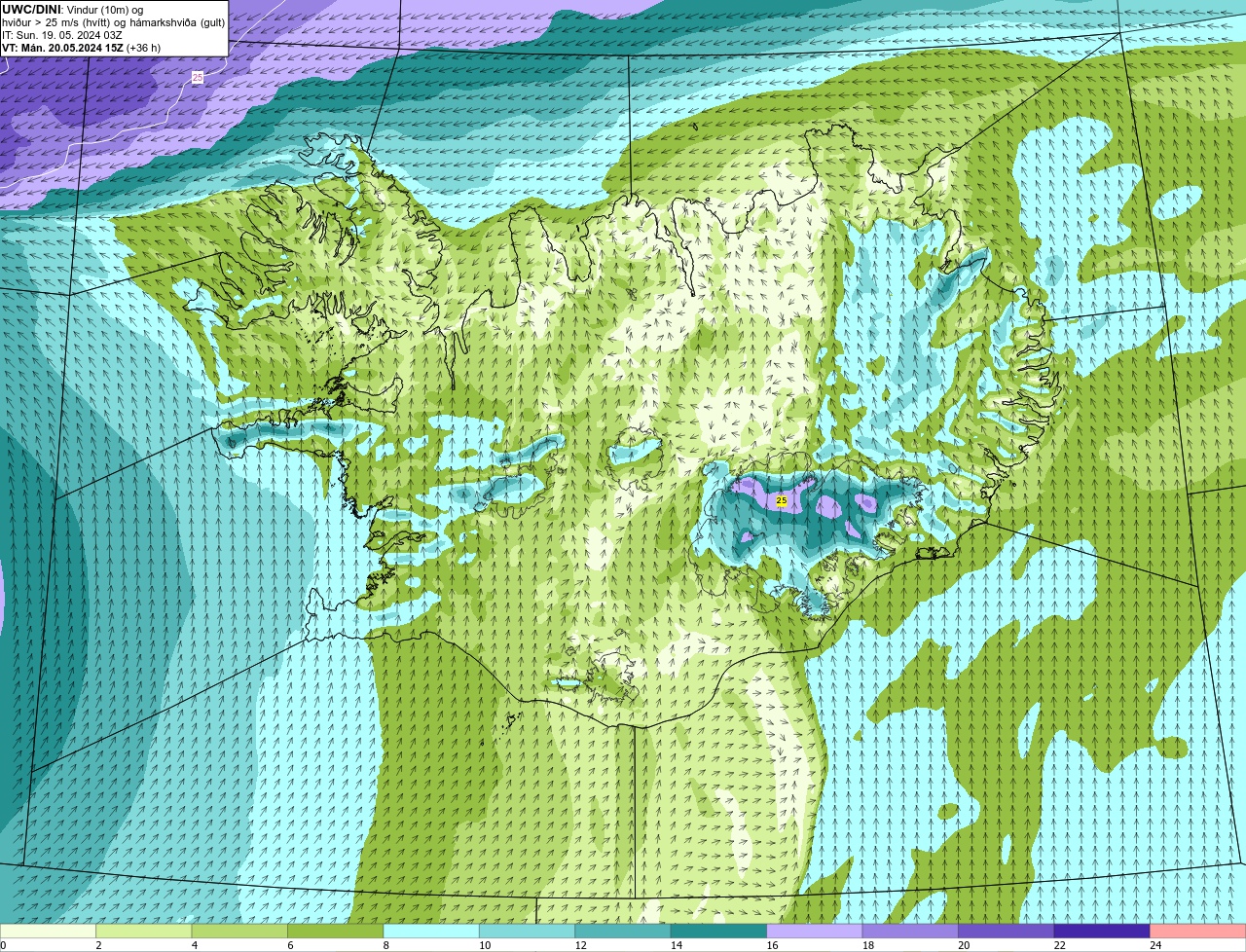Click the dark green 6–8 m/s legend swatch
The height and width of the screenshot is (952, 1246).
point(336,931)
